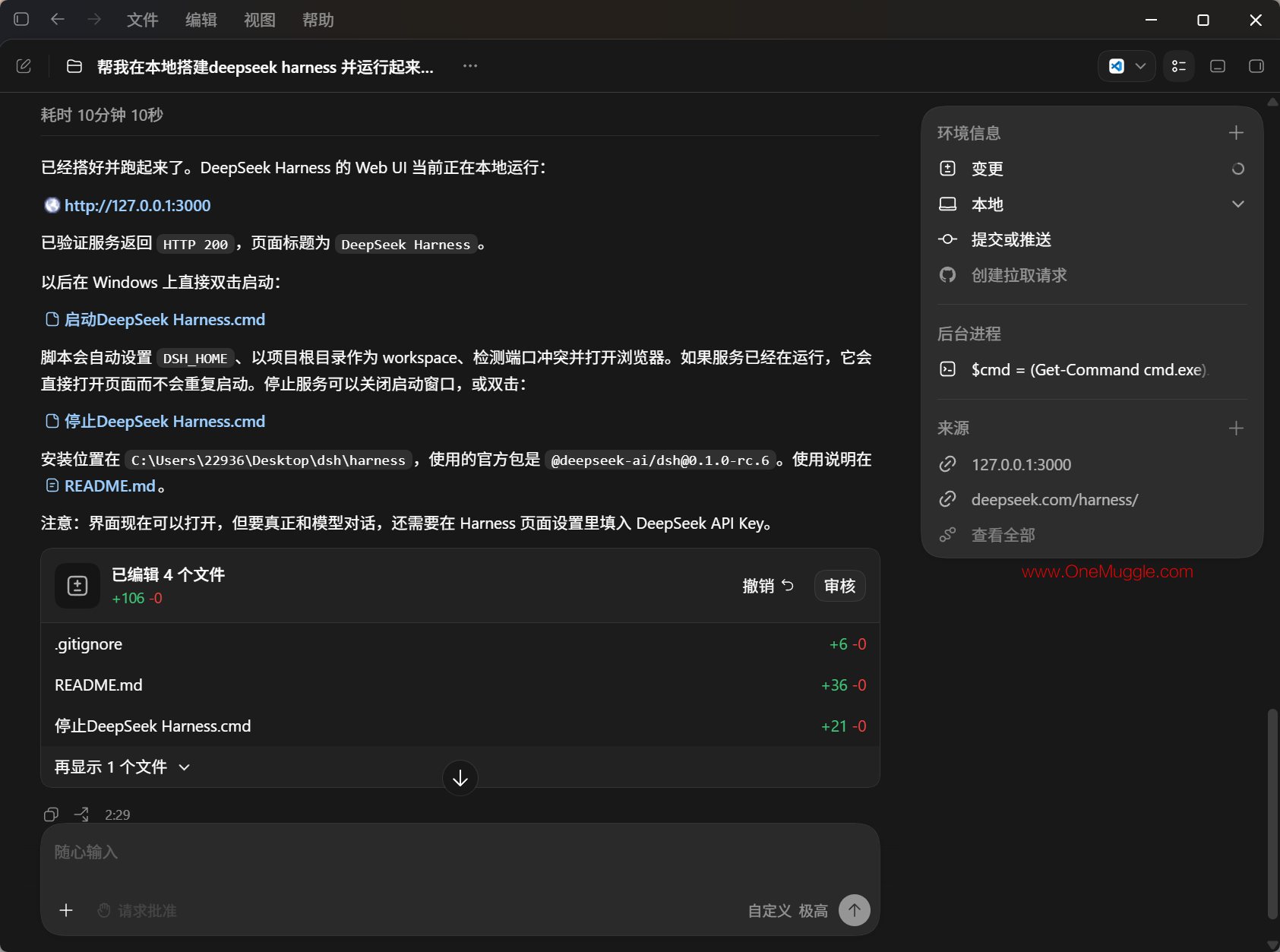Toggle the sidebar panel icon in title bar
The image size is (1280, 952).
coord(21,19)
